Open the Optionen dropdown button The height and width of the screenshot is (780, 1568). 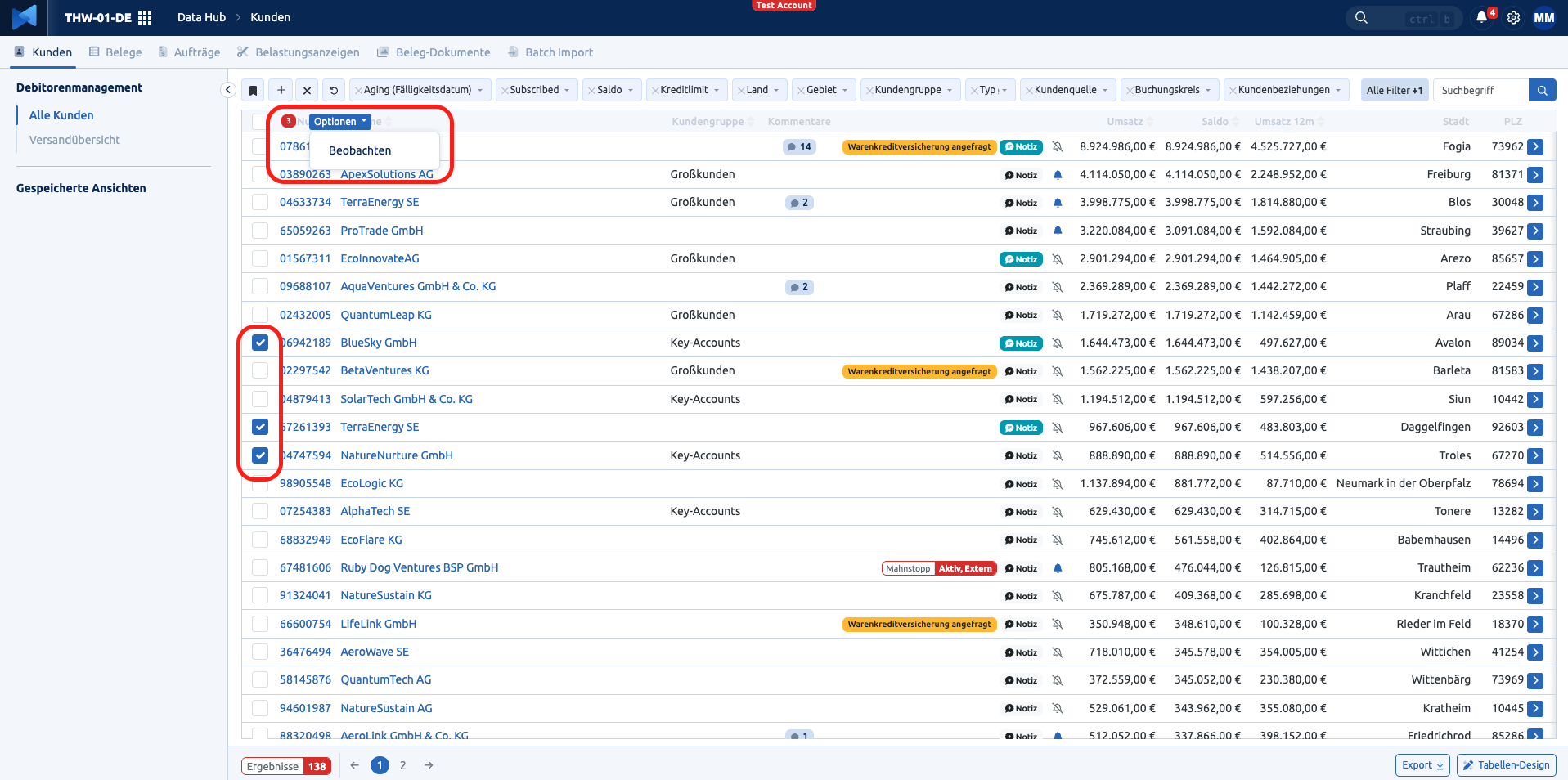(x=340, y=122)
